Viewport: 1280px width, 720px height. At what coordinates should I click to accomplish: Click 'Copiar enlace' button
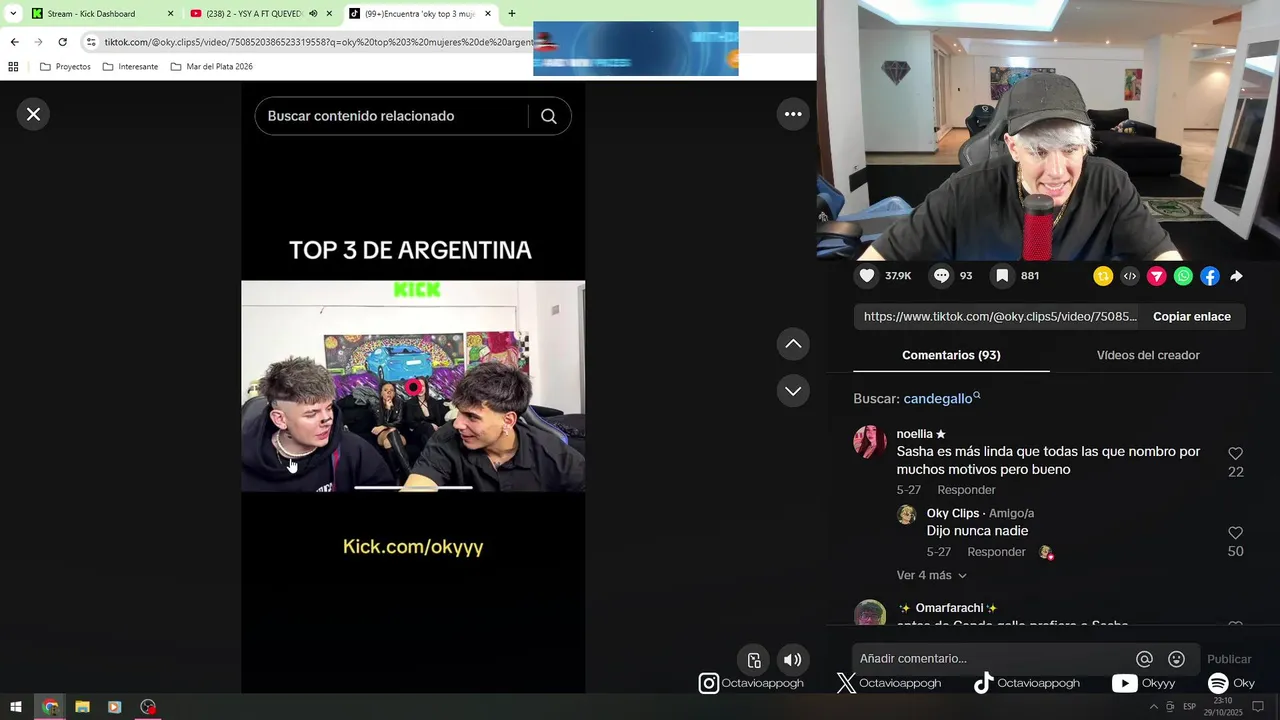[1191, 316]
